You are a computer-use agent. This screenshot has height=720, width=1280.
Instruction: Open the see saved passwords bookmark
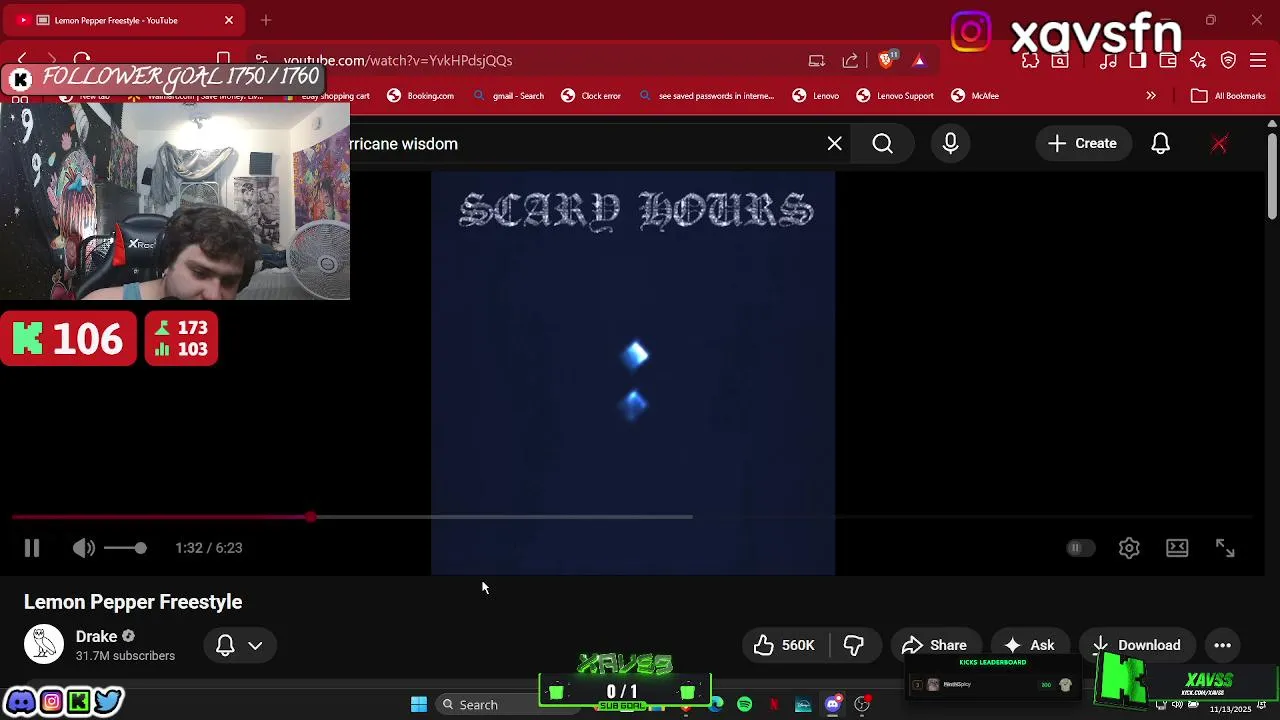click(x=707, y=96)
